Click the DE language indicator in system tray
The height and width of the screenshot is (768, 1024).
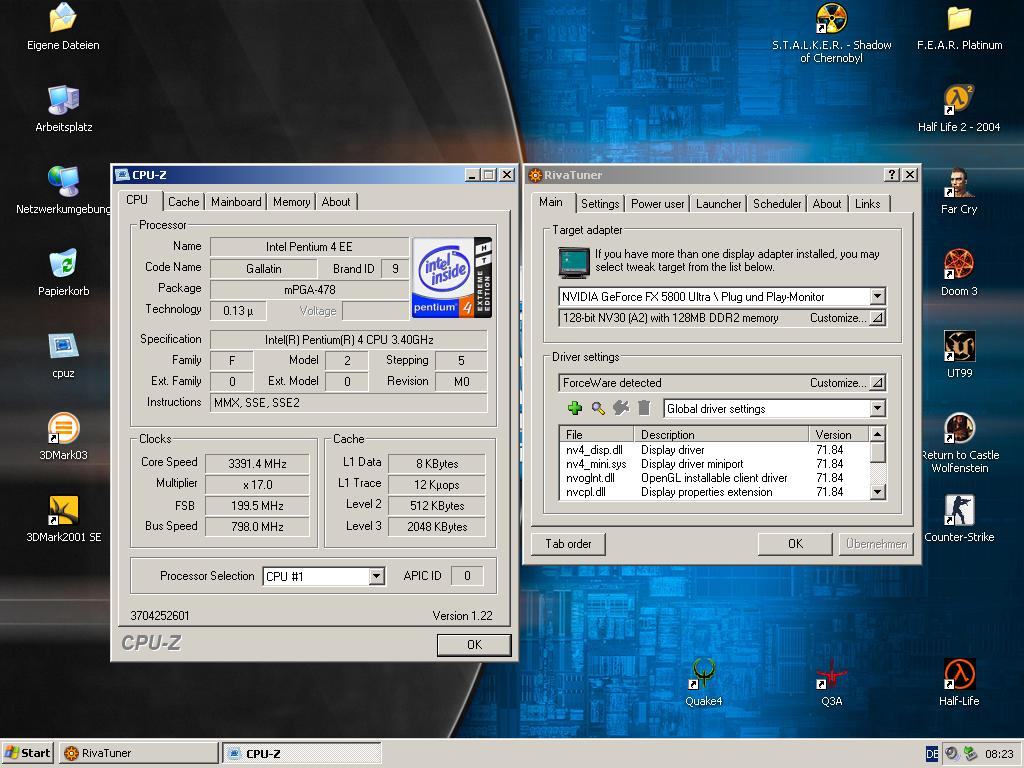click(x=932, y=754)
